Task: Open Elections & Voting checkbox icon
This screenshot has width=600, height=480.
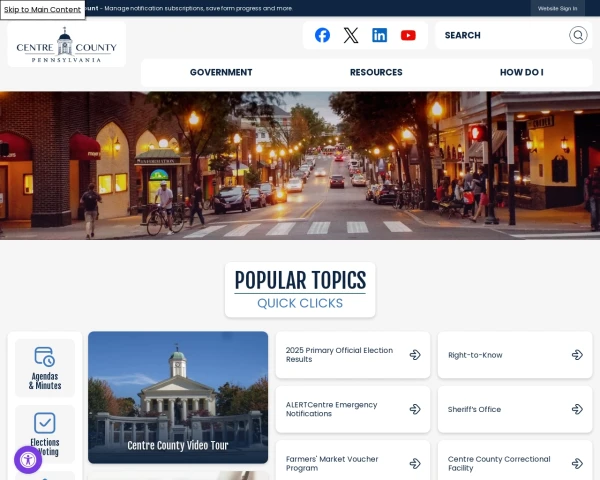Action: coord(45,423)
